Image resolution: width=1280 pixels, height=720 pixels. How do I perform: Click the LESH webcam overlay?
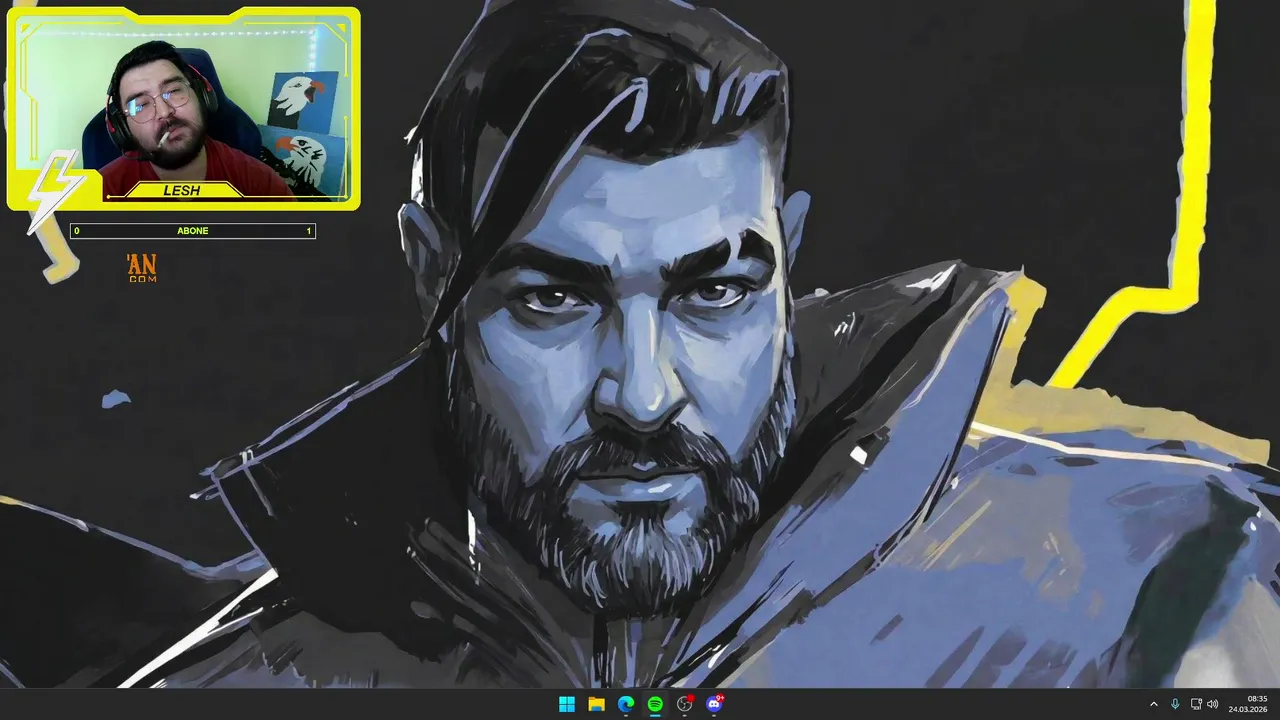click(x=184, y=108)
